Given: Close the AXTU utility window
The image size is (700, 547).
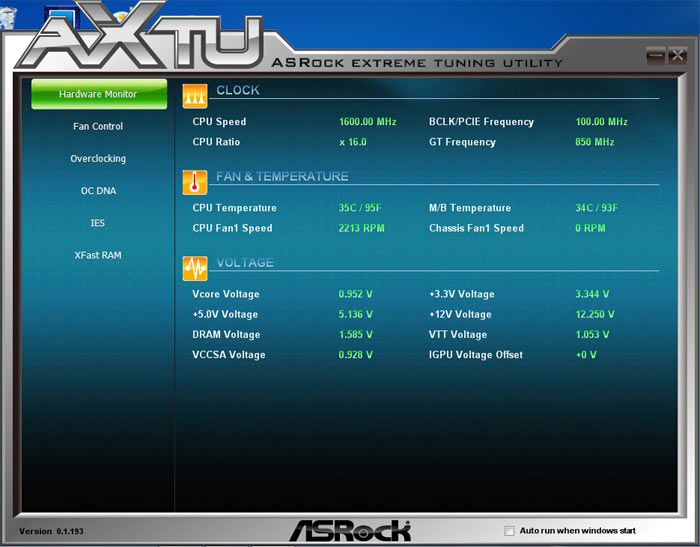Looking at the screenshot, I should click(677, 56).
